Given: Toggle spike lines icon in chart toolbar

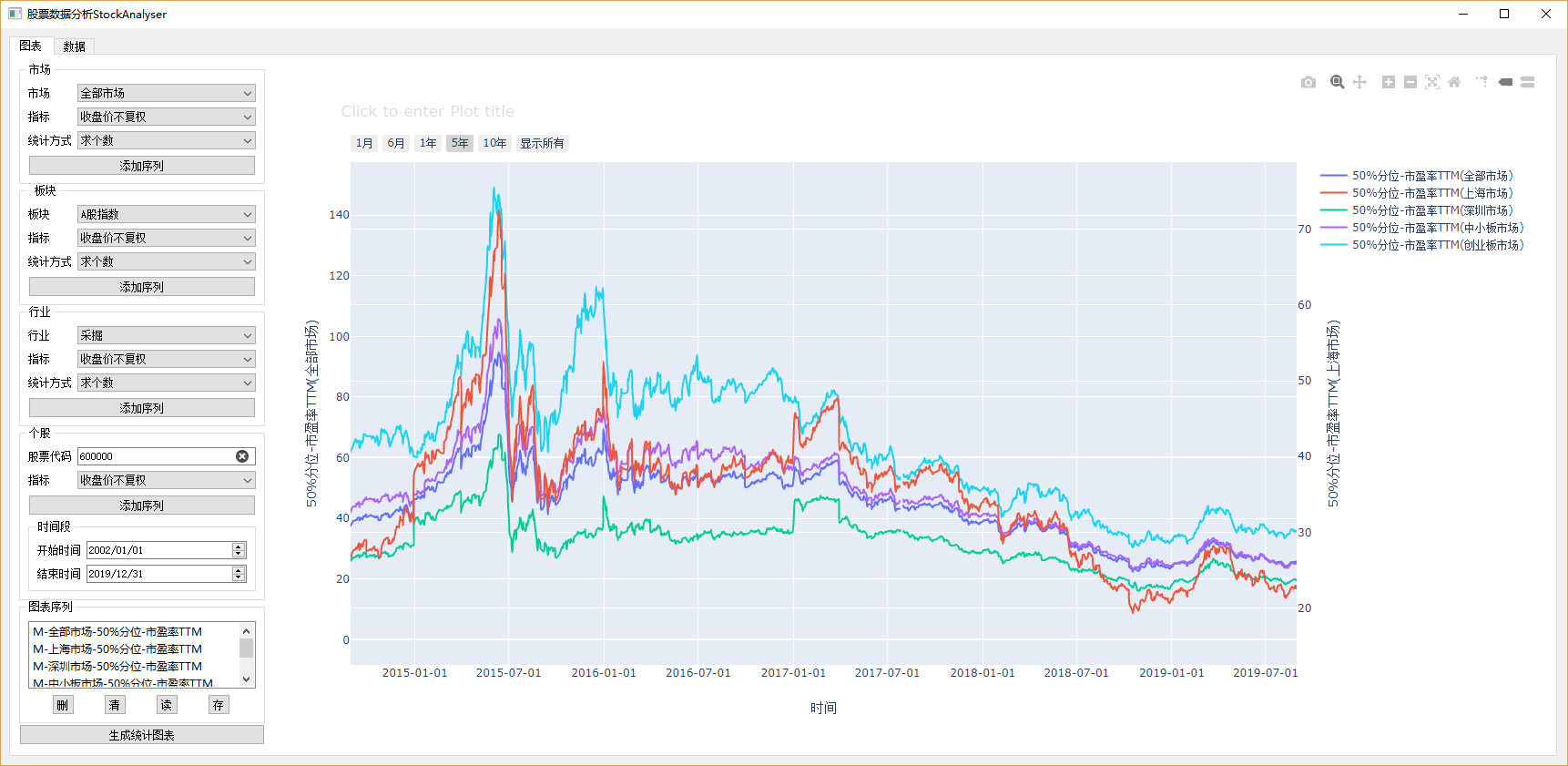Looking at the screenshot, I should tap(1481, 82).
